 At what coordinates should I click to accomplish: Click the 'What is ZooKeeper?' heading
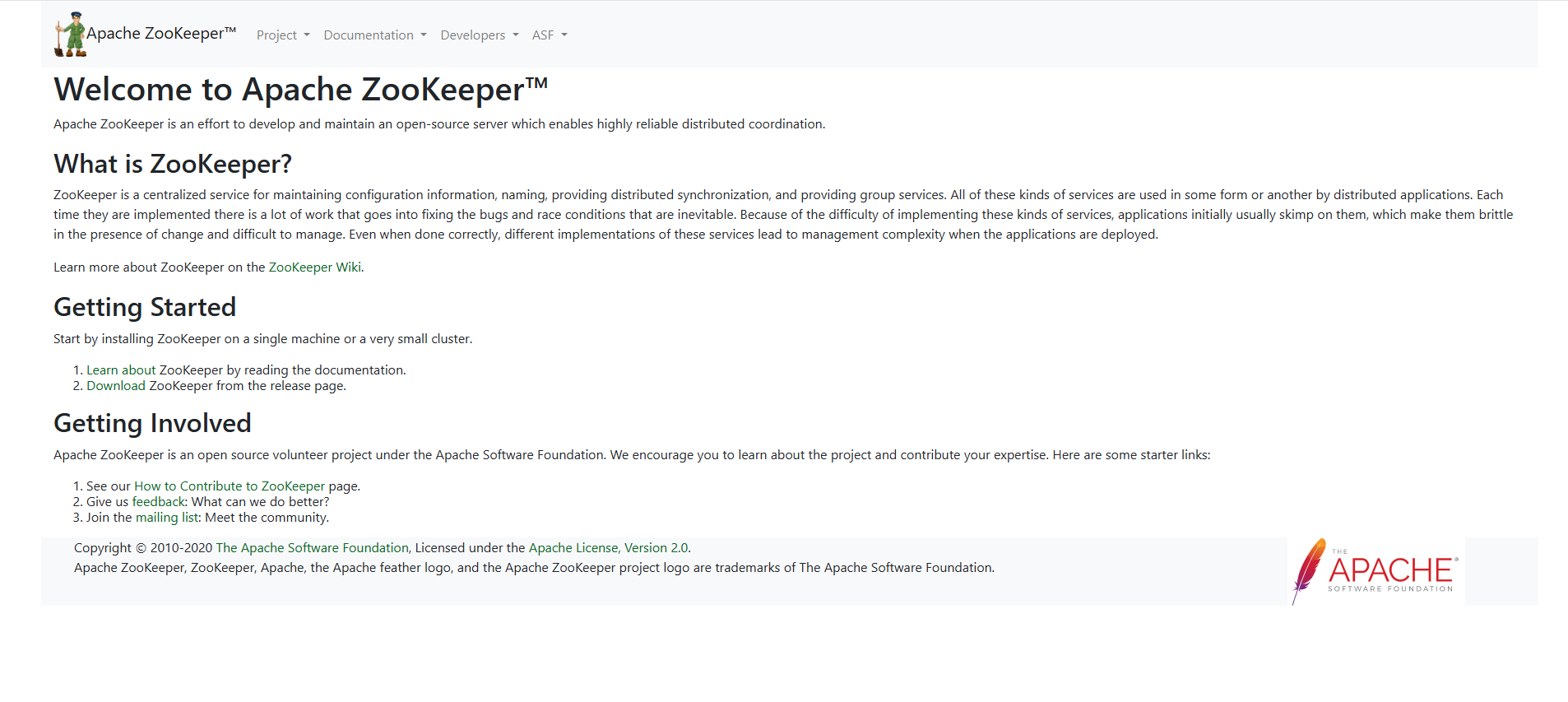173,164
